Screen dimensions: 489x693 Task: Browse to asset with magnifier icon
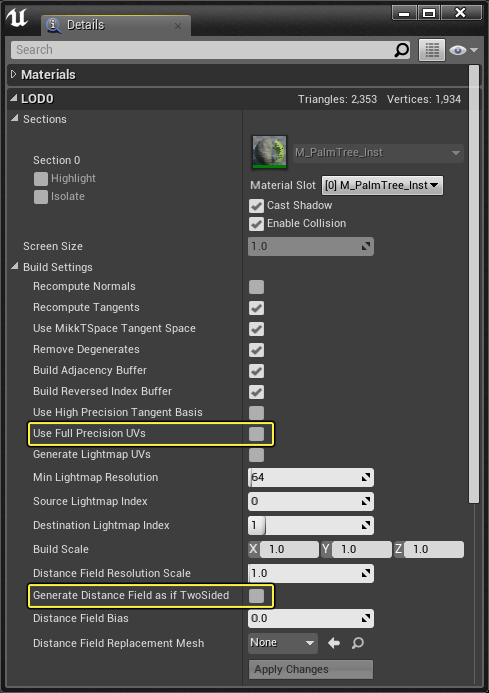(358, 643)
